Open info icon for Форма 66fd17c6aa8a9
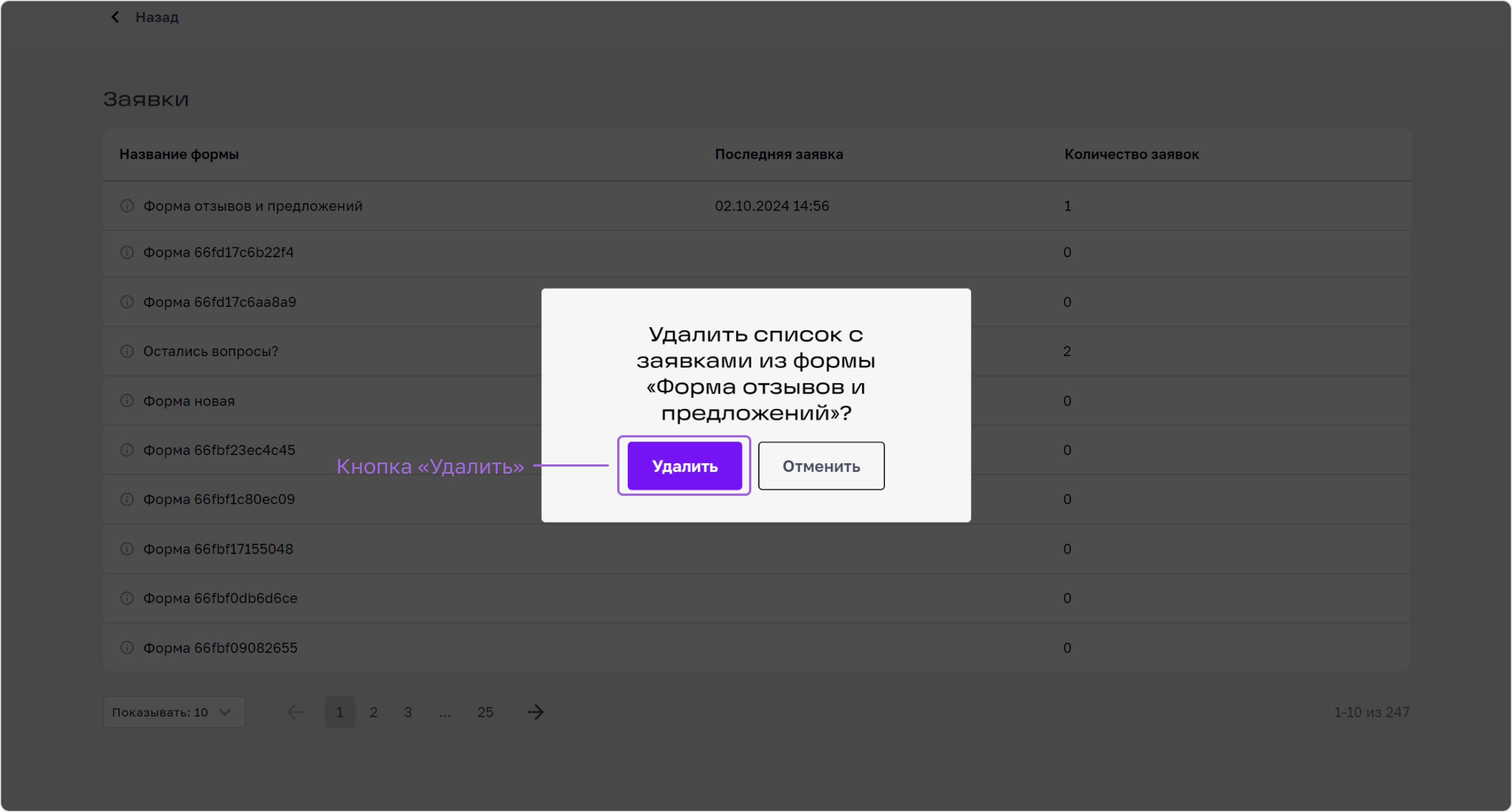This screenshot has height=812, width=1512. click(x=127, y=302)
